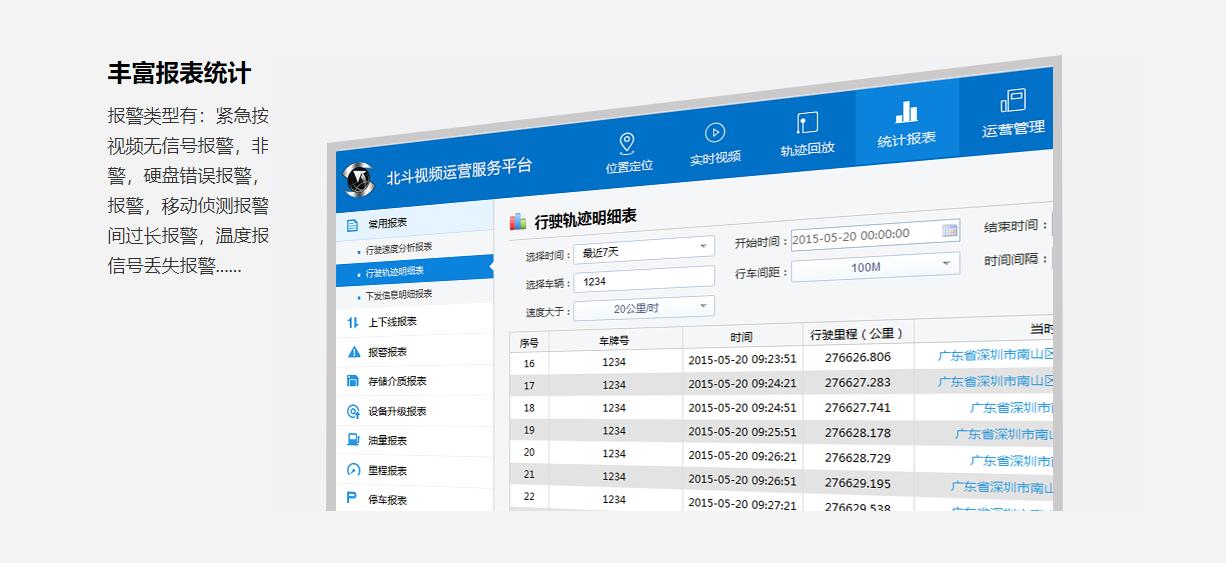Switch to the 实时视频 tab label
1226x563 pixels.
pyautogui.click(x=715, y=157)
